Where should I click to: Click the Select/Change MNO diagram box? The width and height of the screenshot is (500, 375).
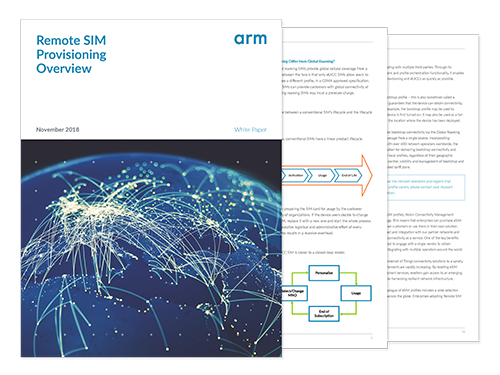[295, 293]
